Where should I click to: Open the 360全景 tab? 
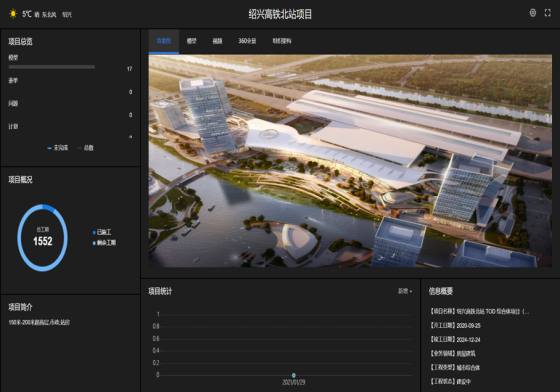[247, 41]
